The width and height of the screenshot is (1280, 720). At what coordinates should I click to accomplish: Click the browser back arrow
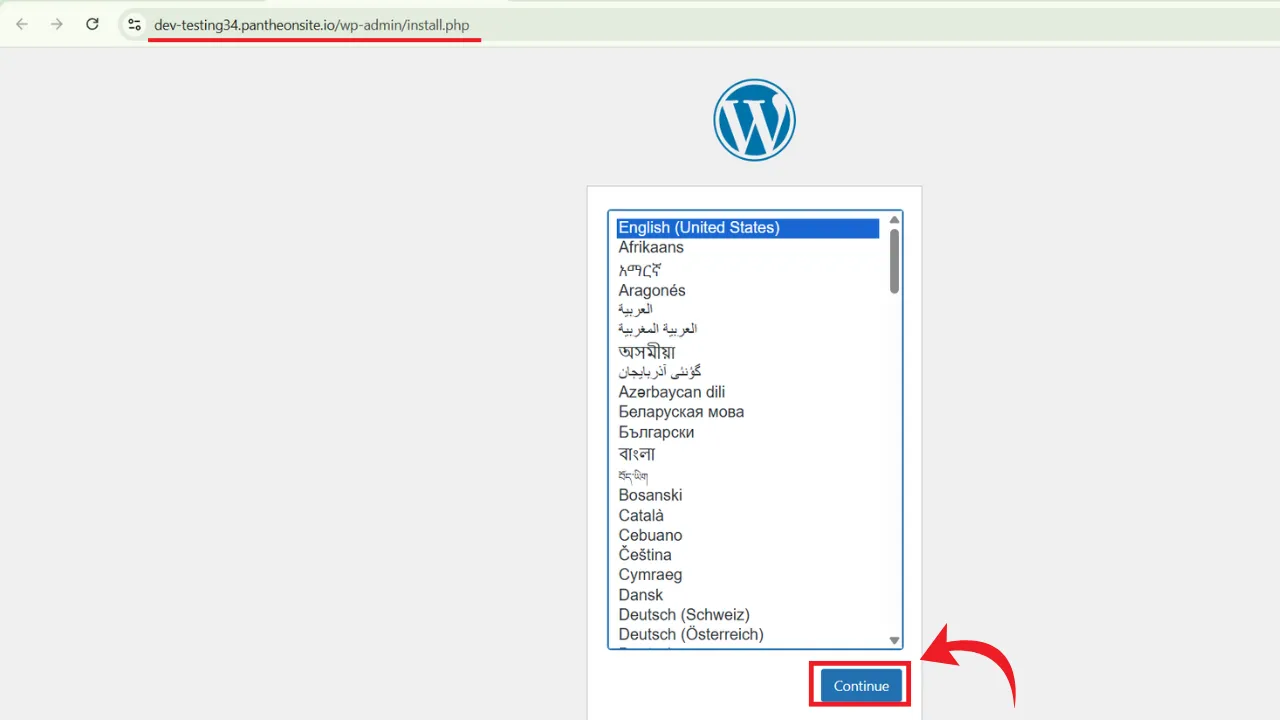pyautogui.click(x=22, y=24)
